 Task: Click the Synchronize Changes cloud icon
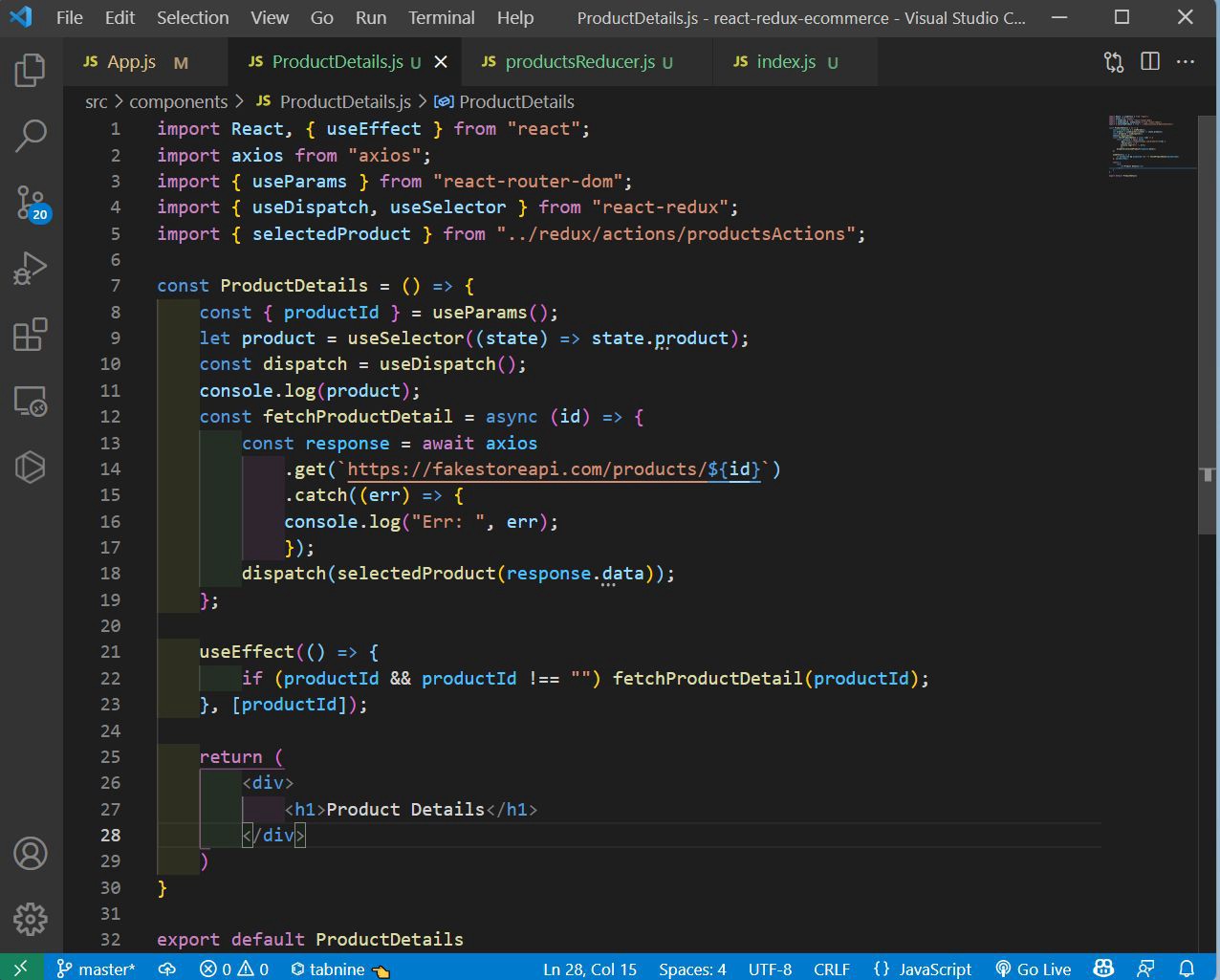click(167, 969)
